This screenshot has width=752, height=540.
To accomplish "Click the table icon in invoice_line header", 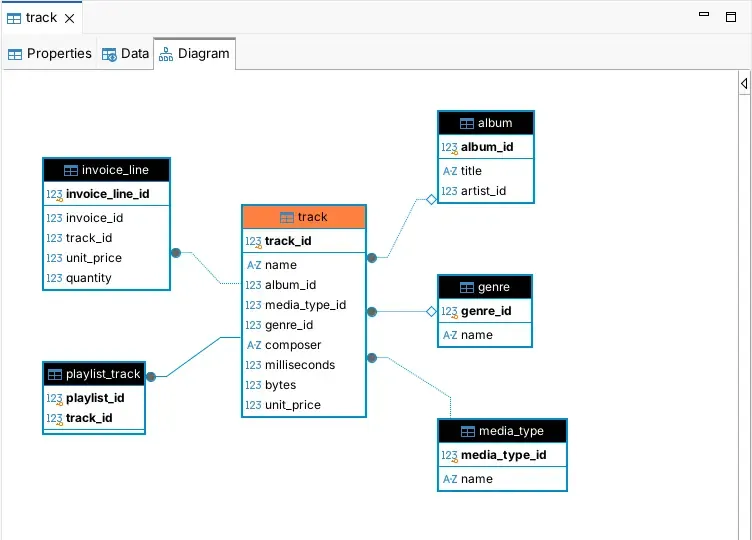I will pos(70,171).
